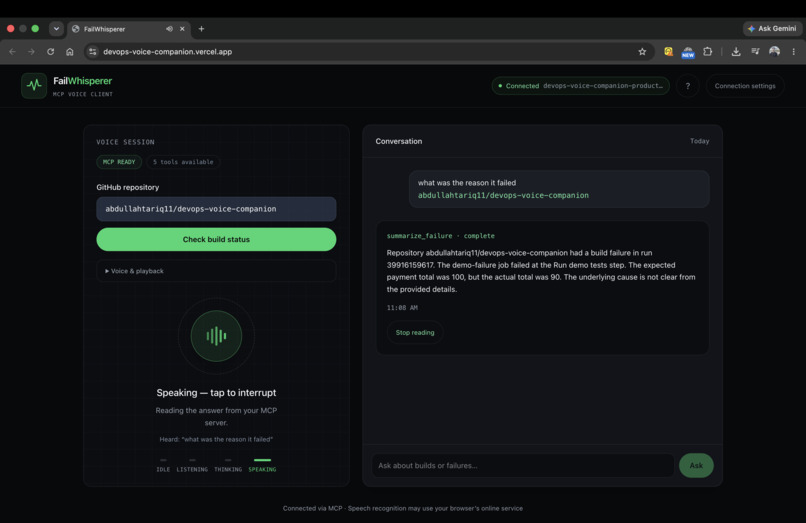Click the Check build status button
Viewport: 806px width, 523px height.
pyautogui.click(x=216, y=239)
